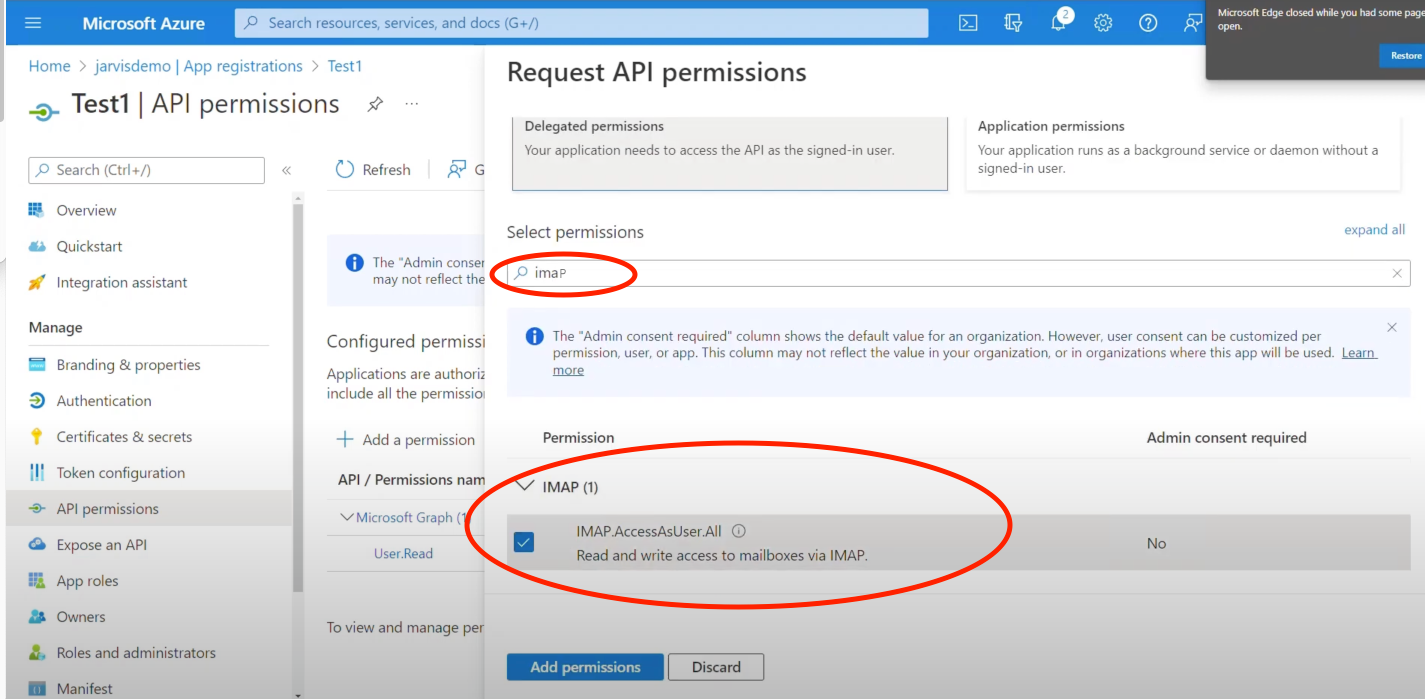
Task: Focus the global search resources box
Action: tap(581, 23)
